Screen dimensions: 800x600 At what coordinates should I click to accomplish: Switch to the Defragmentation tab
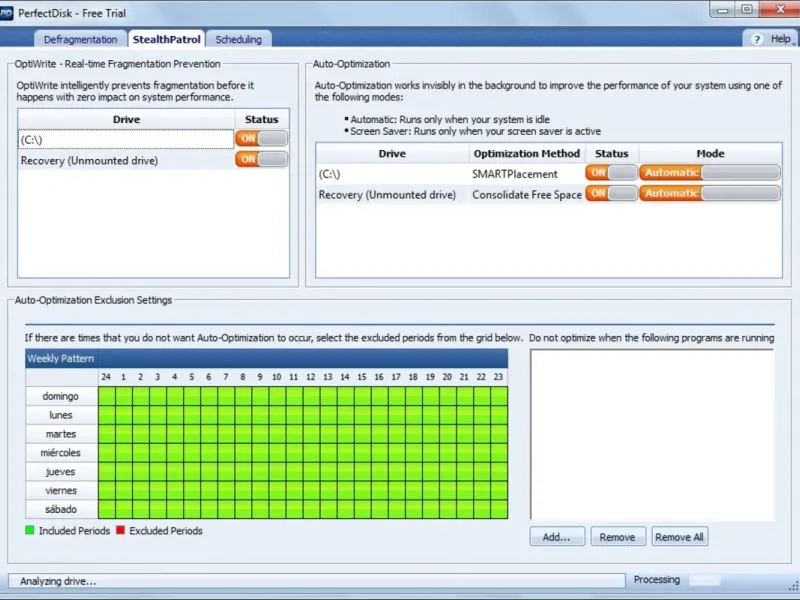[x=80, y=39]
